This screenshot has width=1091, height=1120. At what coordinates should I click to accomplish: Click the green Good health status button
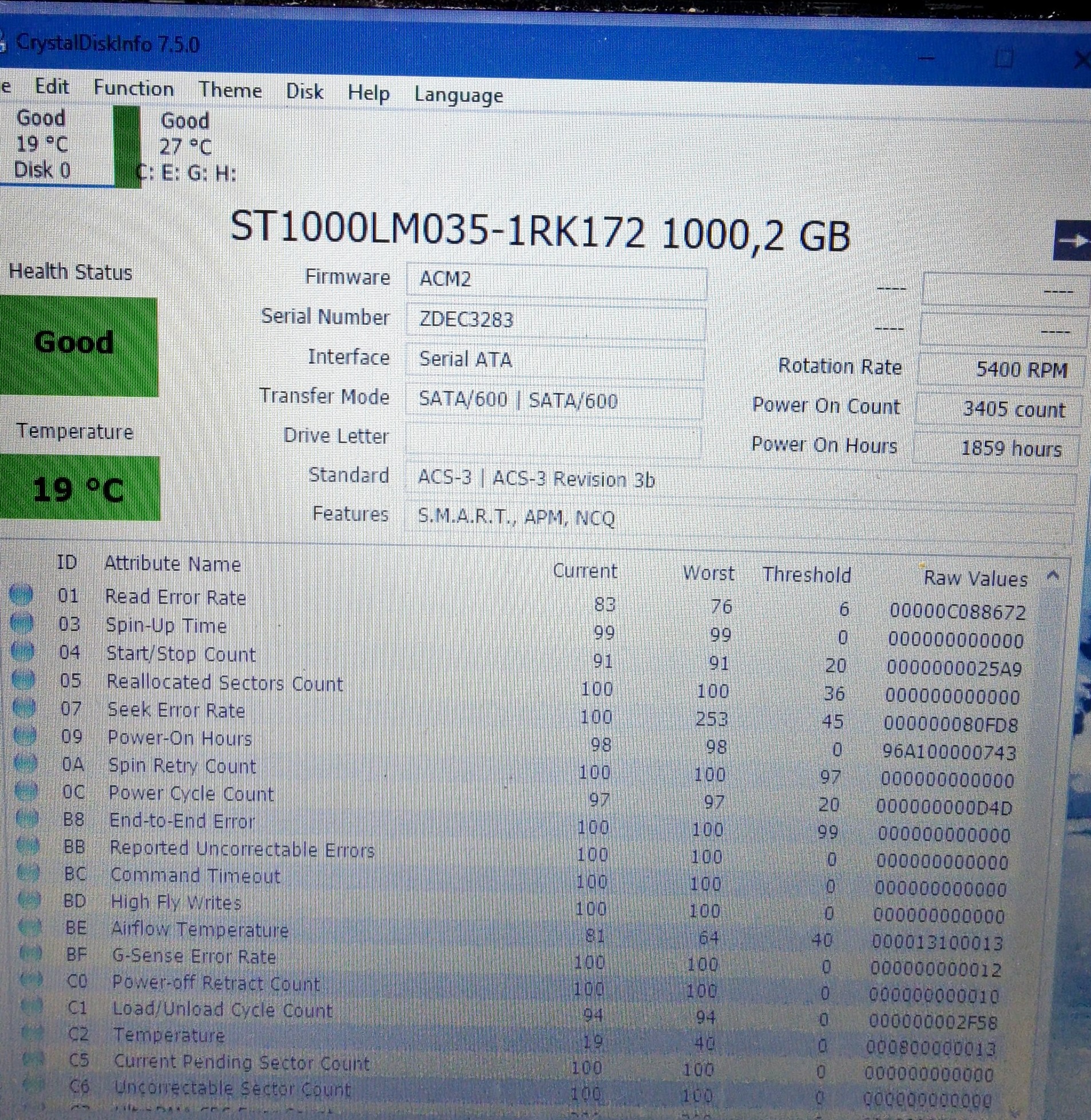click(78, 346)
